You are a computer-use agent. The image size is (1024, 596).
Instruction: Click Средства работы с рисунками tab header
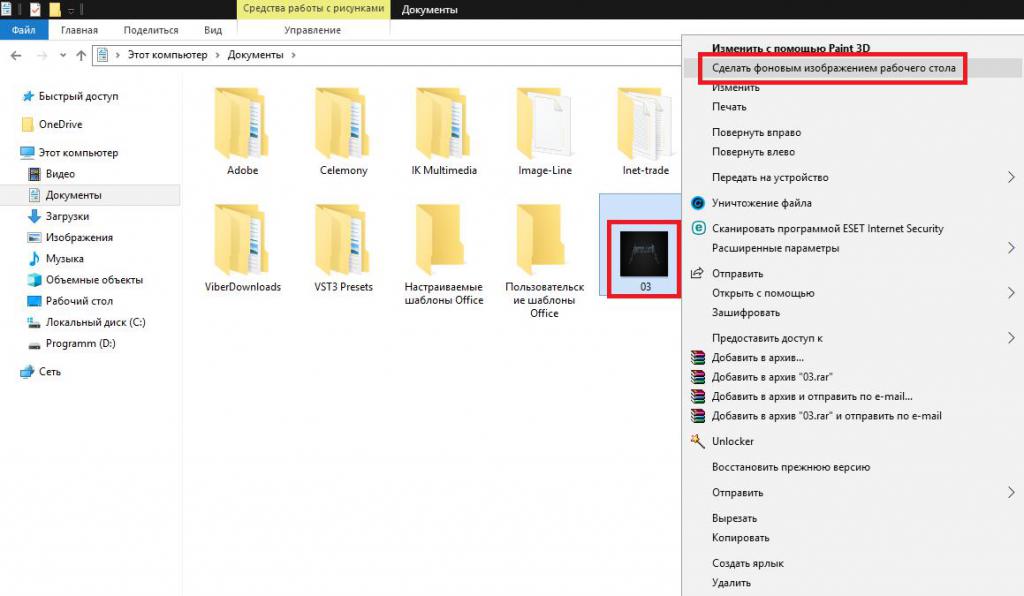[313, 8]
